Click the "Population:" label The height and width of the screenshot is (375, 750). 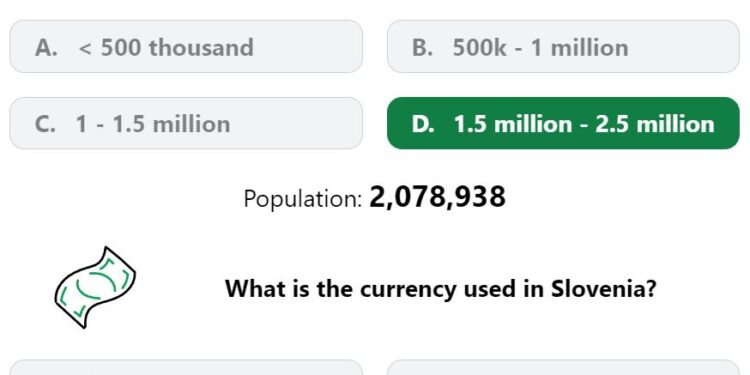[x=303, y=198]
